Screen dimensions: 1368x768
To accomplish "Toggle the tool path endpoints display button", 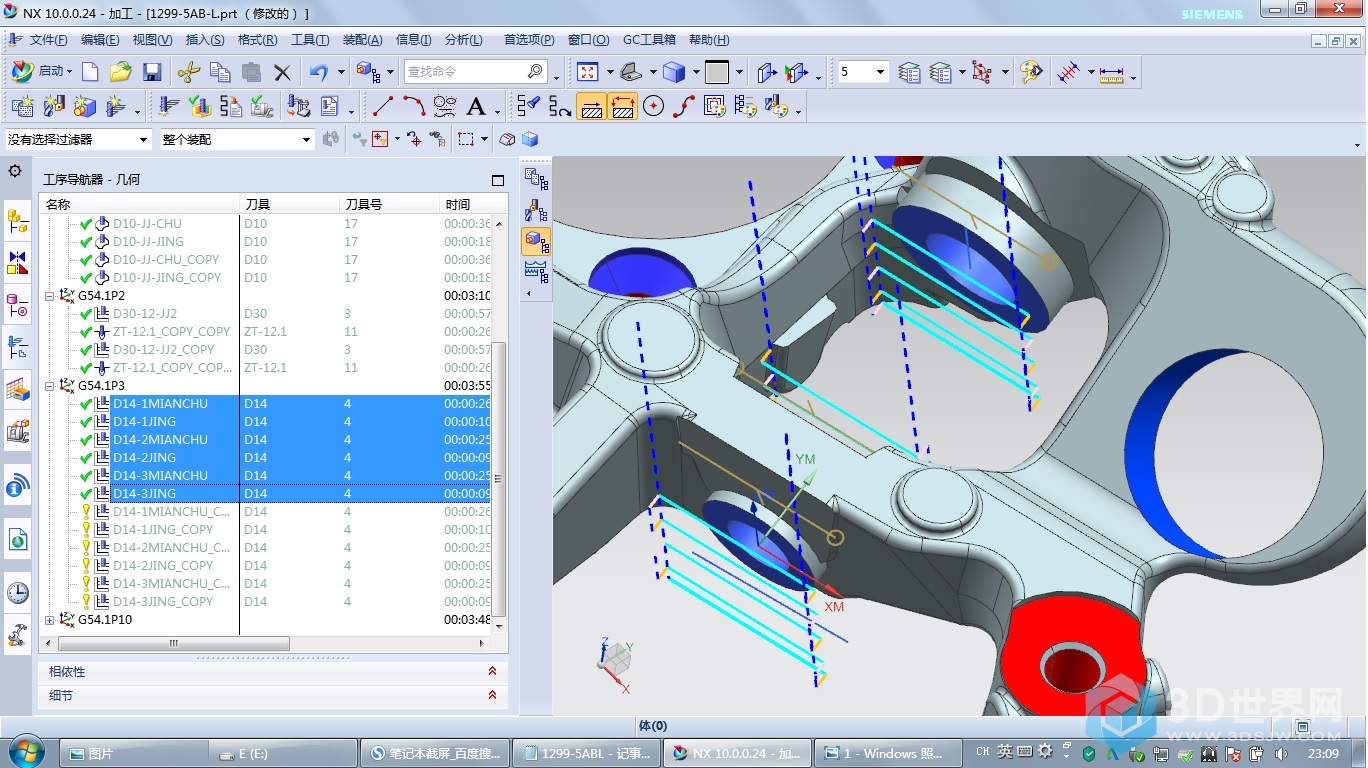I will click(x=622, y=106).
